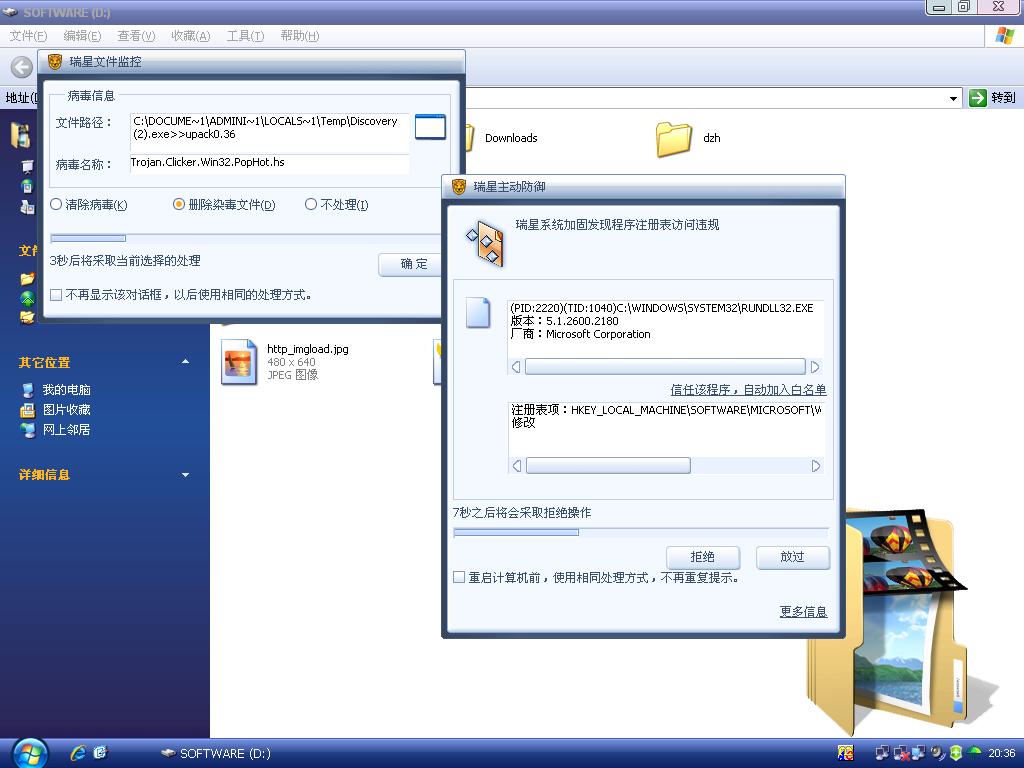Image resolution: width=1024 pixels, height=768 pixels.
Task: Click the active defense countdown progress bar
Action: (x=641, y=532)
